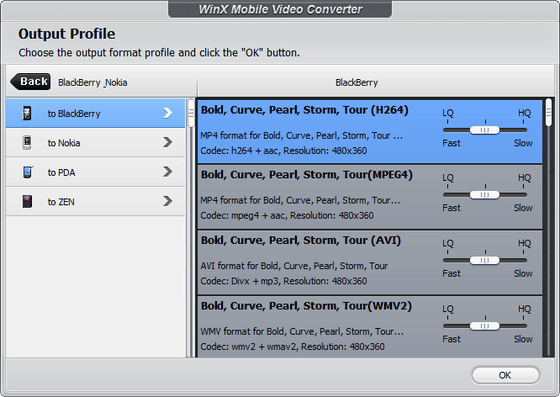Viewport: 560px width, 397px height.
Task: Click the ZEN player icon
Action: tap(27, 201)
